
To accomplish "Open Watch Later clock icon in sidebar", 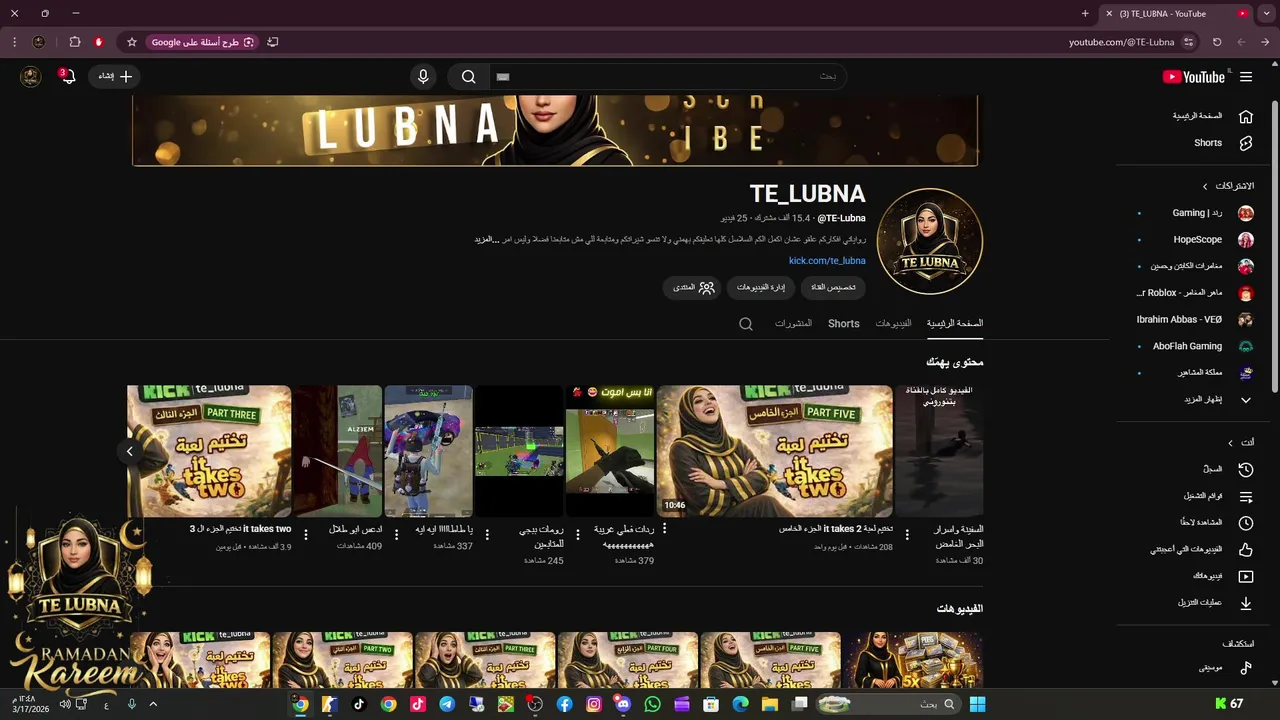I will click(1246, 523).
